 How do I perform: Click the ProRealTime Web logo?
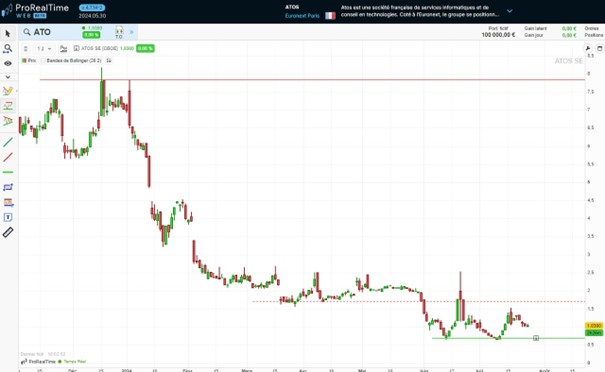[x=35, y=11]
